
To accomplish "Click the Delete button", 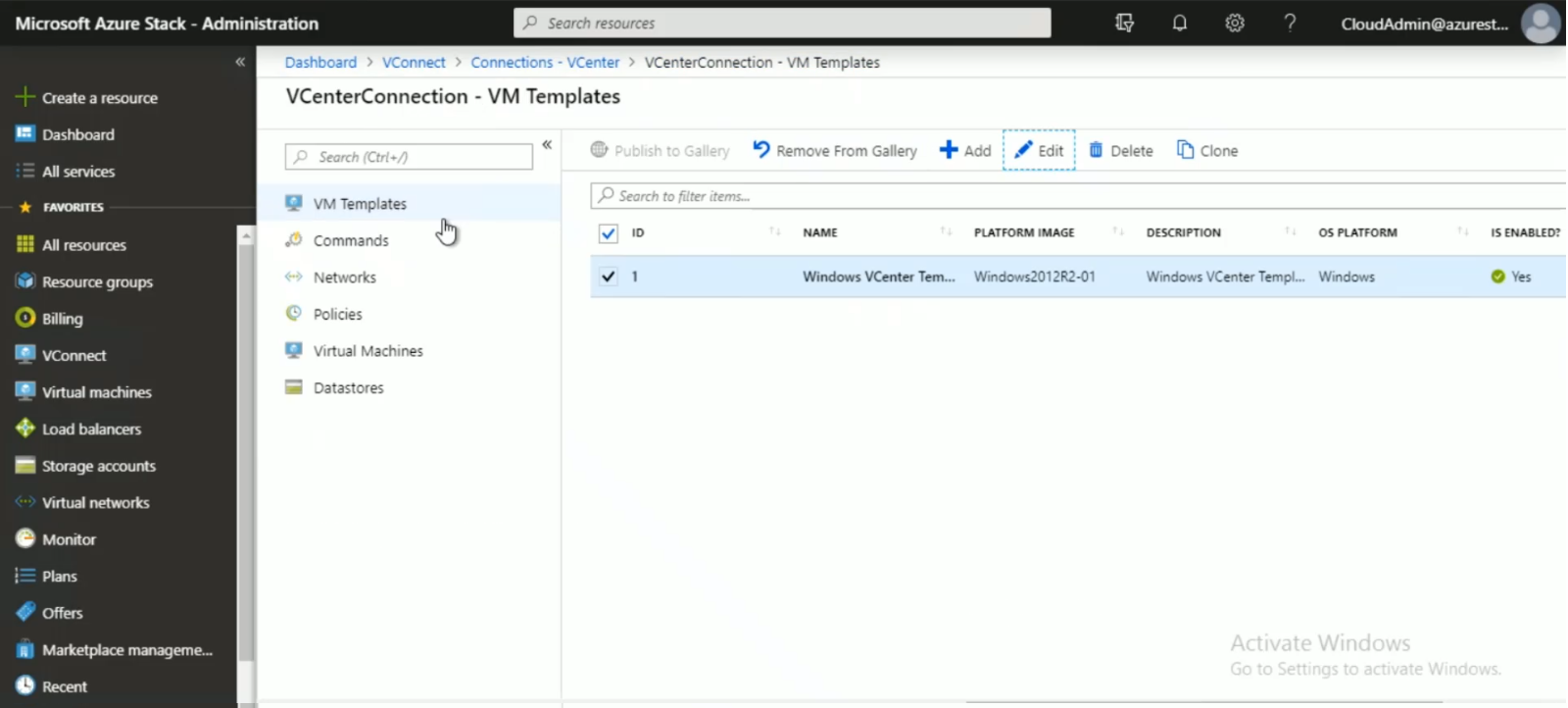I will point(1121,150).
